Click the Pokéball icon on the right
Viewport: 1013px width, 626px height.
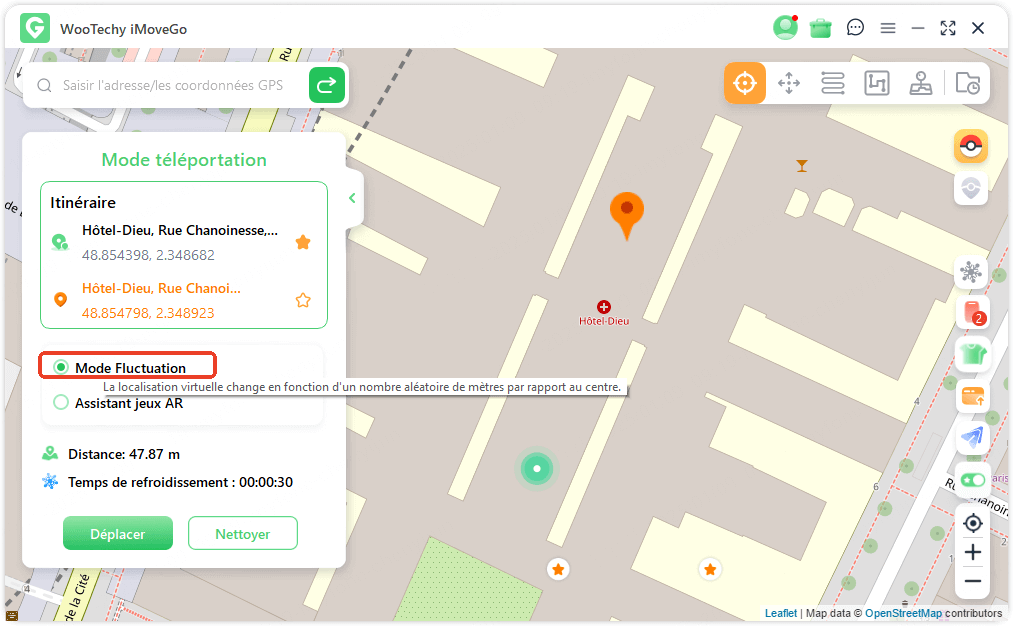(x=970, y=147)
